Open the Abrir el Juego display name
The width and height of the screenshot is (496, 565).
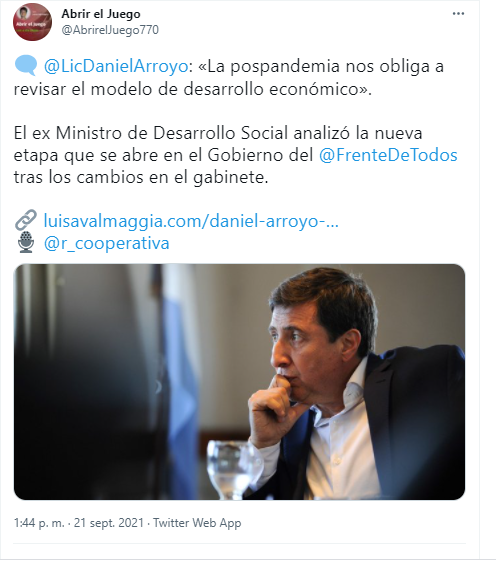[x=101, y=14]
